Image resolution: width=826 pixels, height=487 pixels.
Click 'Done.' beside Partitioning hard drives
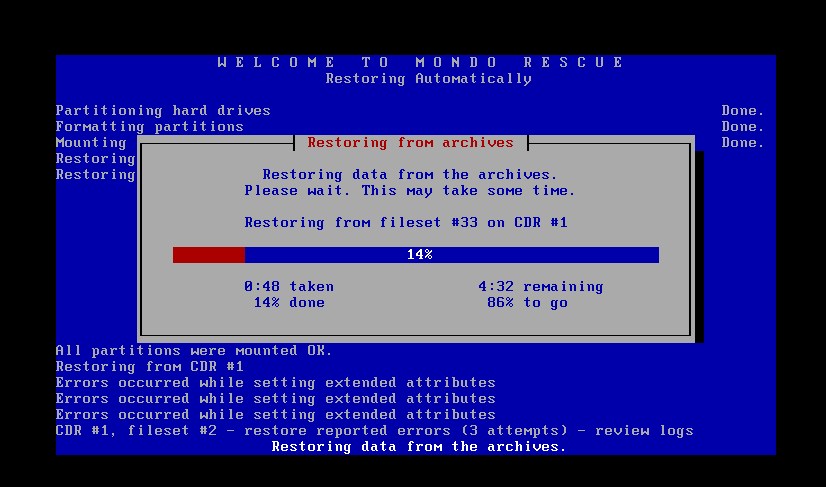(743, 111)
